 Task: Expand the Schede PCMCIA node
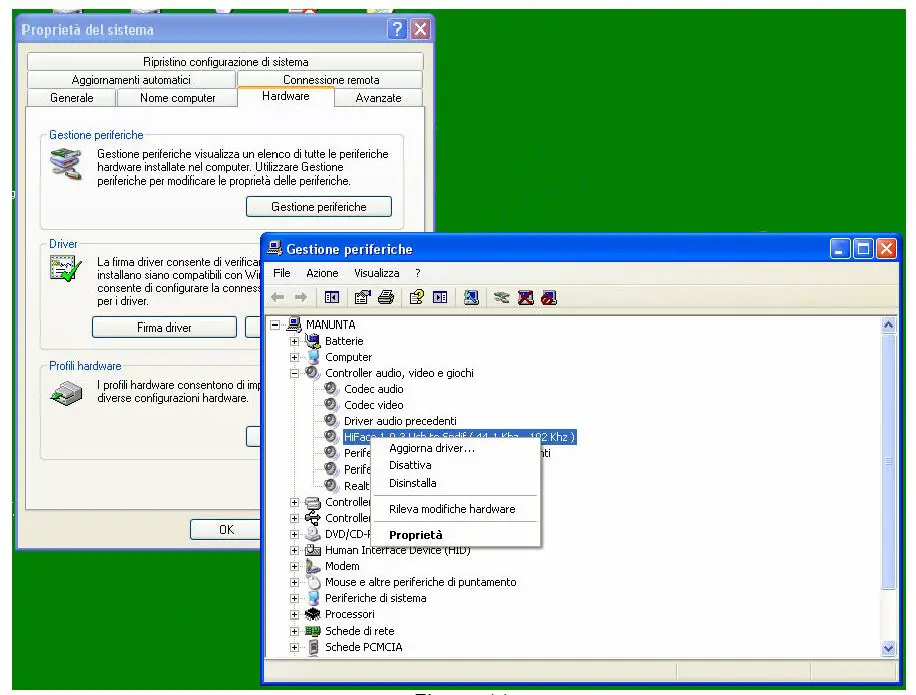[294, 647]
